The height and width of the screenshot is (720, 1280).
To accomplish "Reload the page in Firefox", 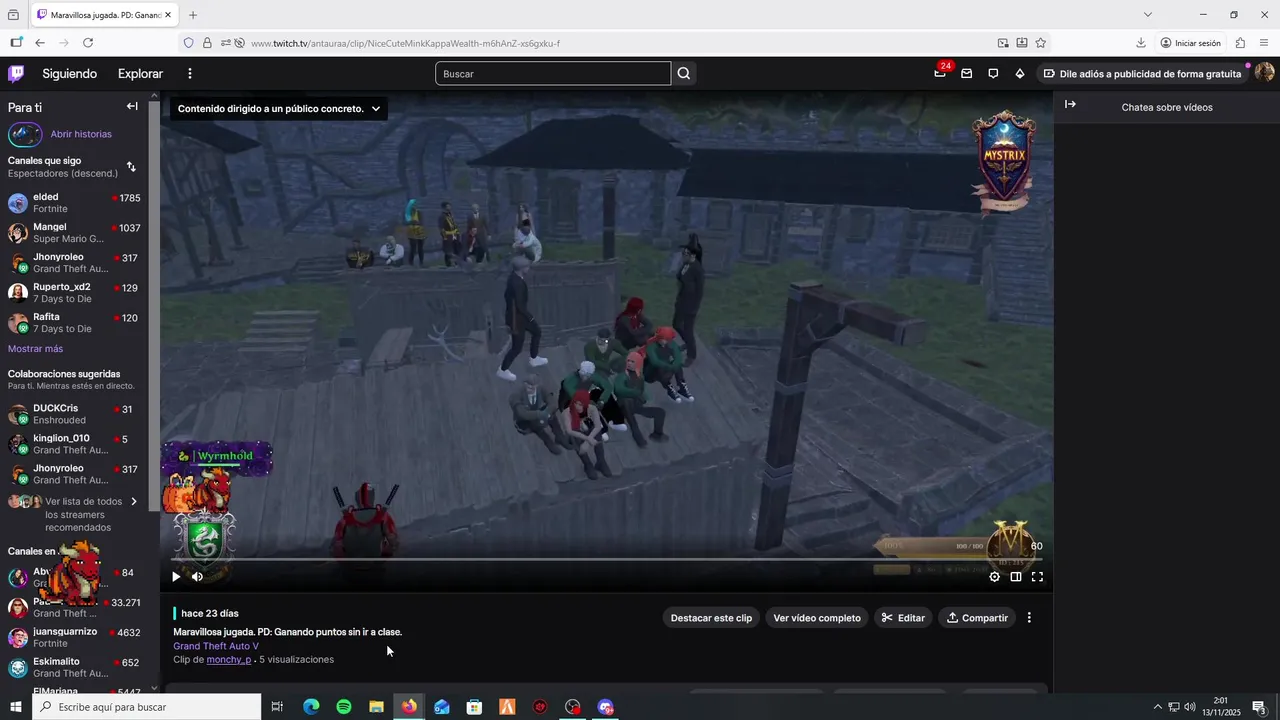I will (x=88, y=43).
